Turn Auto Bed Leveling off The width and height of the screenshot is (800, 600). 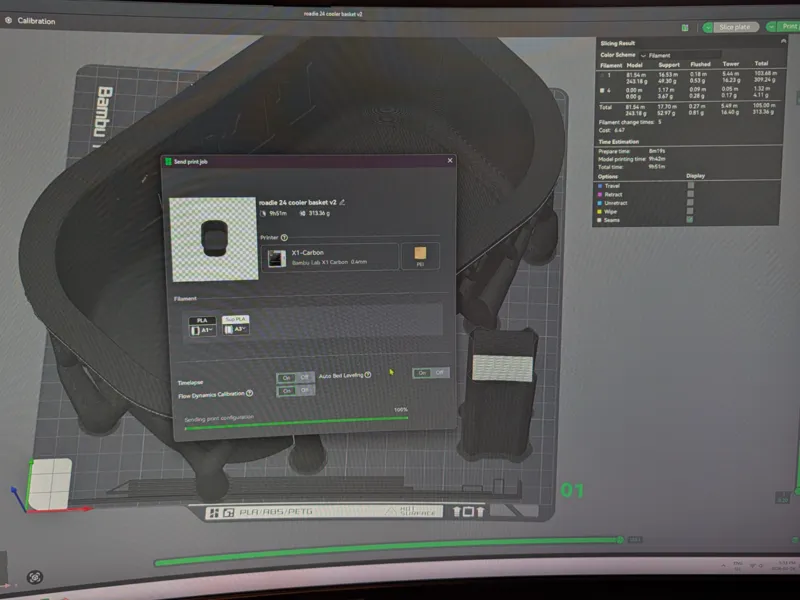click(x=440, y=373)
